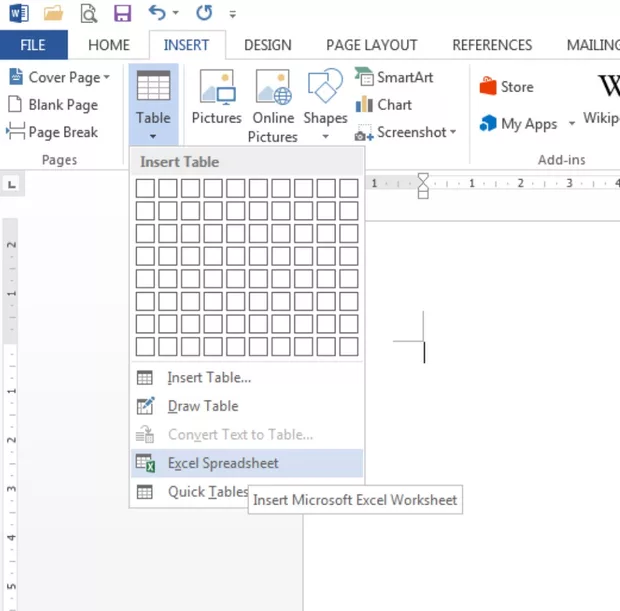Open the PAGE LAYOUT tab
620x611 pixels.
[x=370, y=45]
